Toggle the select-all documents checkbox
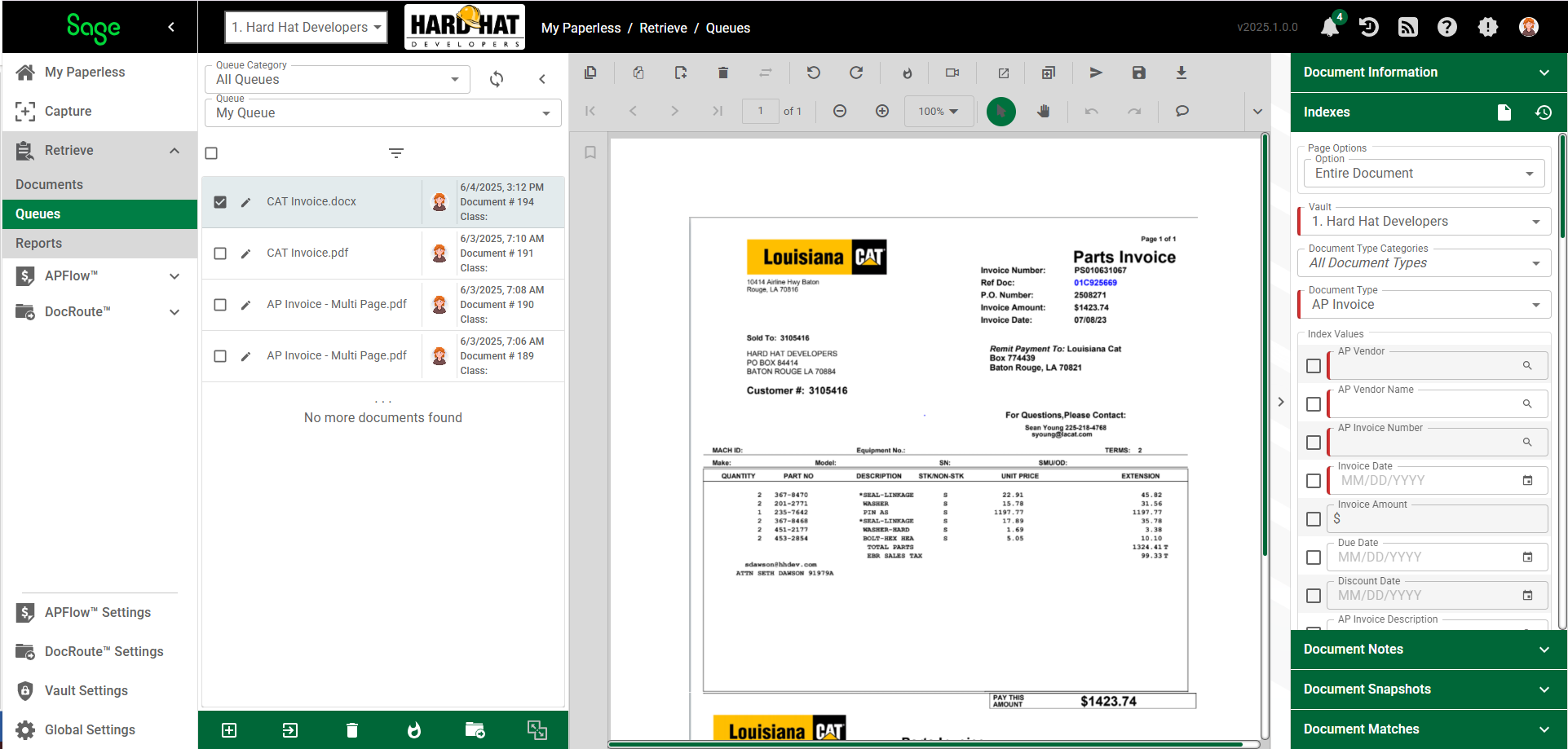 click(211, 153)
